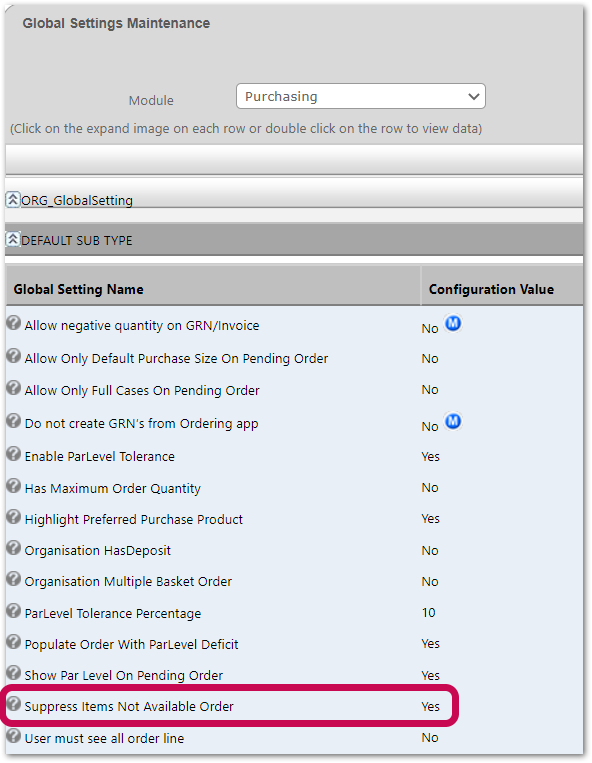Click blue M badge on Allow negative quantity row
The height and width of the screenshot is (763, 592).
[453, 323]
